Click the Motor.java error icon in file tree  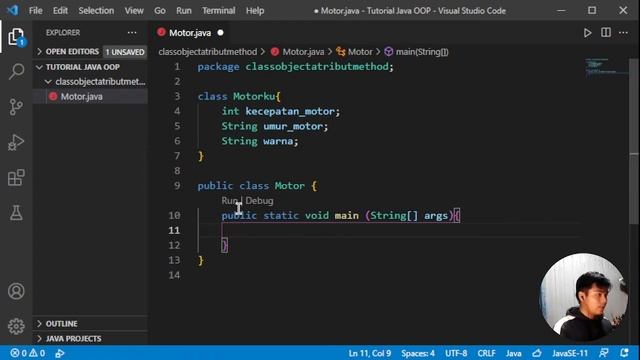point(53,97)
